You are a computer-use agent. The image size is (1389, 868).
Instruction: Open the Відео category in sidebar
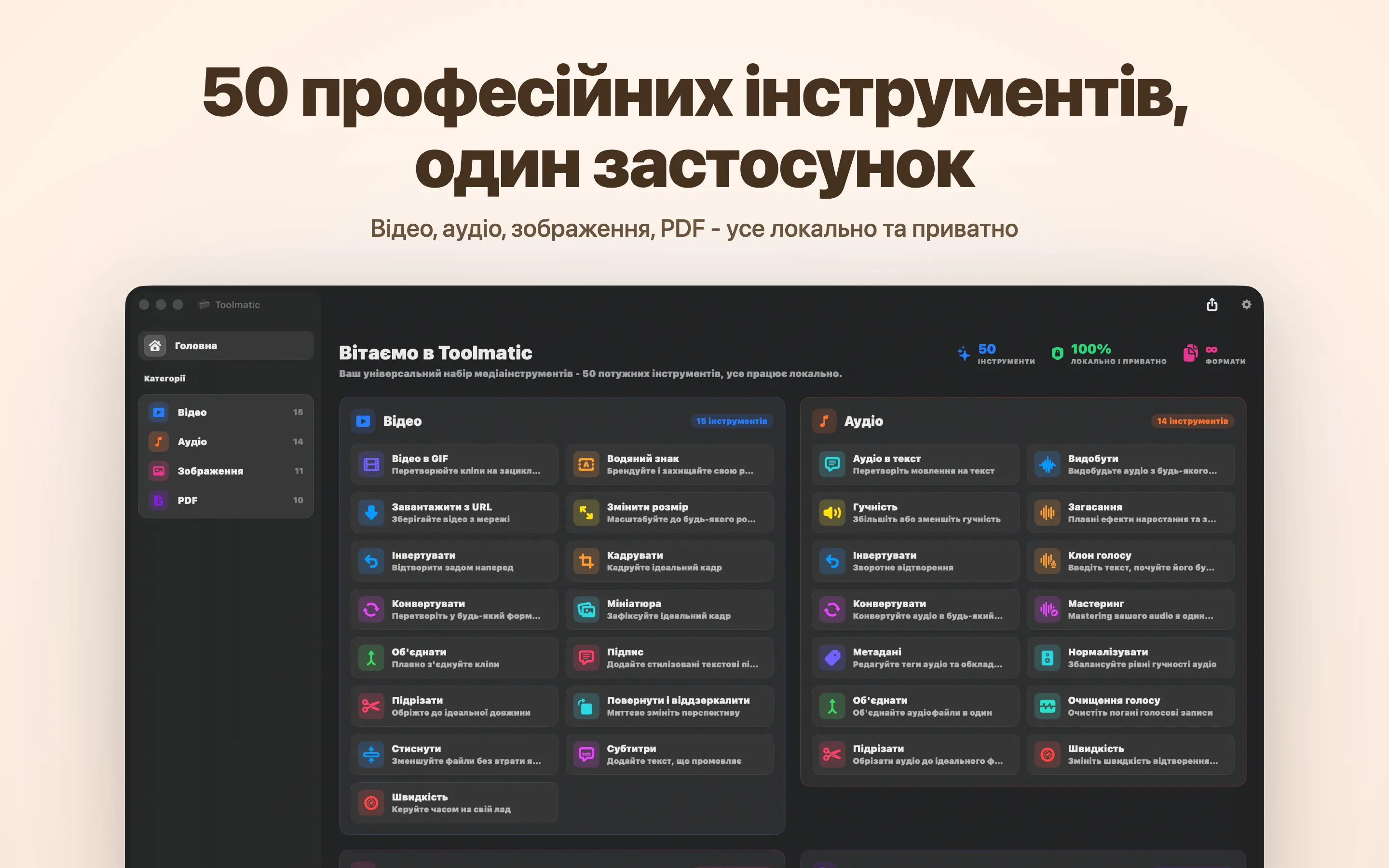point(226,412)
